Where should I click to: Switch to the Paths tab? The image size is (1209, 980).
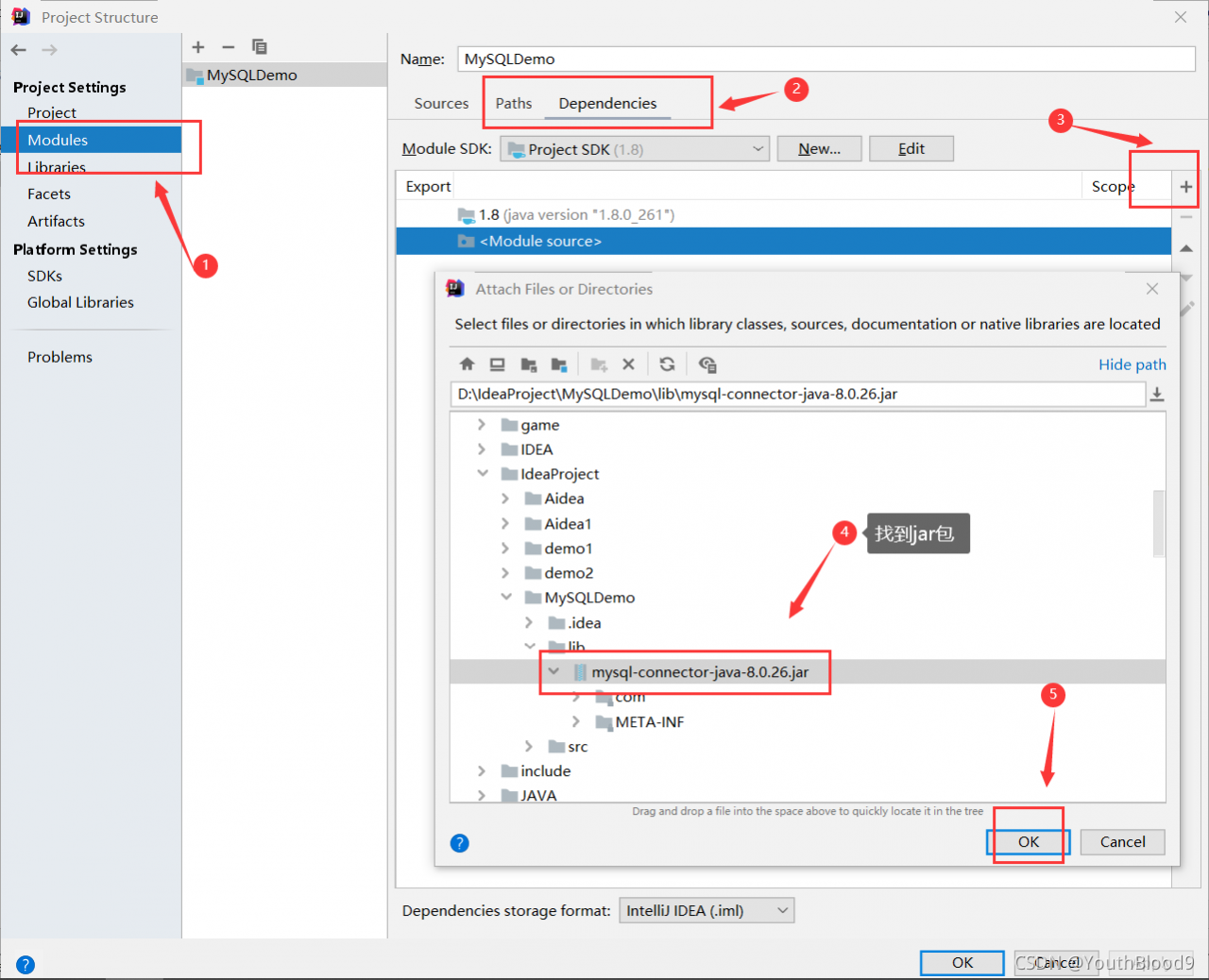coord(514,104)
